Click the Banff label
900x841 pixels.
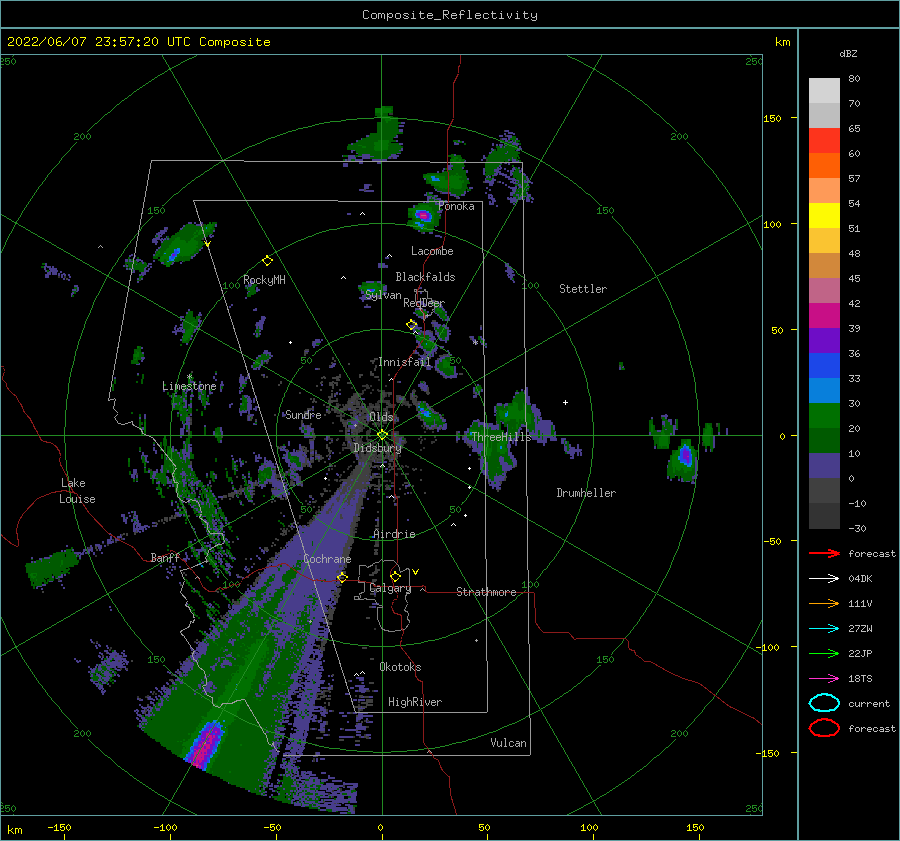tap(165, 558)
